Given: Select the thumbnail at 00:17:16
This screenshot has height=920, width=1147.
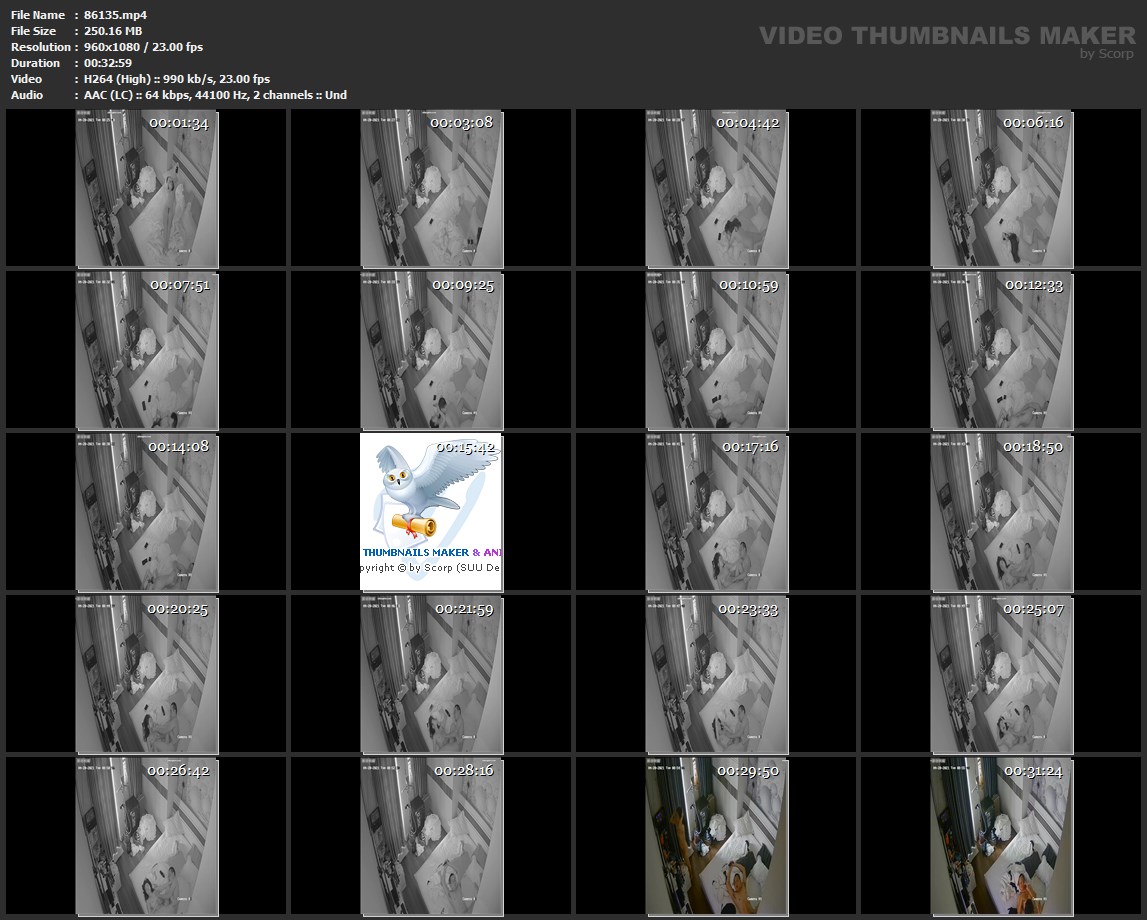Looking at the screenshot, I should point(716,512).
